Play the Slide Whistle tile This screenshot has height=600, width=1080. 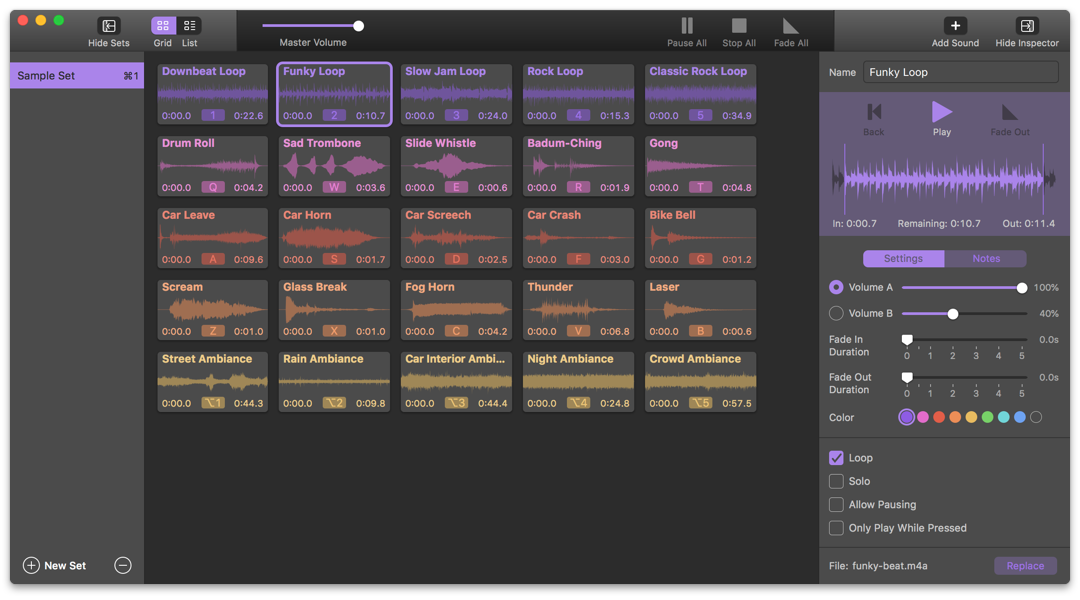pos(456,166)
